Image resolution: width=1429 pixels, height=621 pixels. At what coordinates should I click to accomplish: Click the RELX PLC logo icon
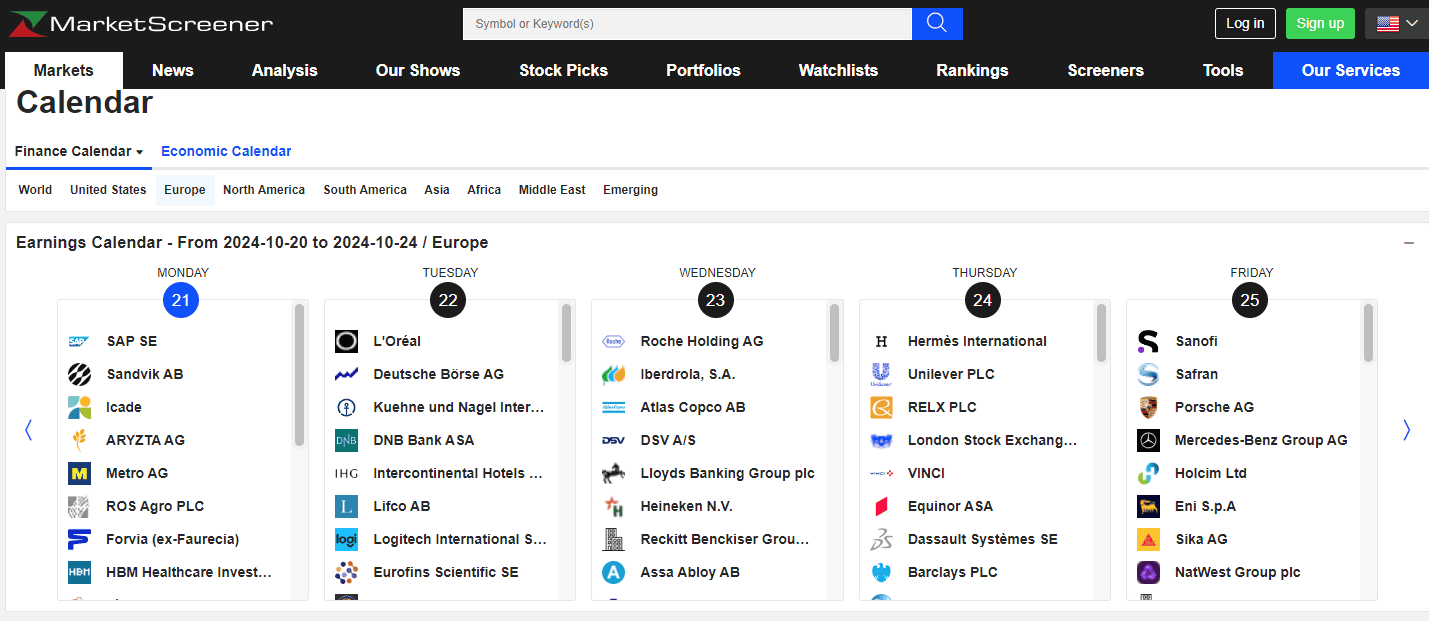click(881, 407)
